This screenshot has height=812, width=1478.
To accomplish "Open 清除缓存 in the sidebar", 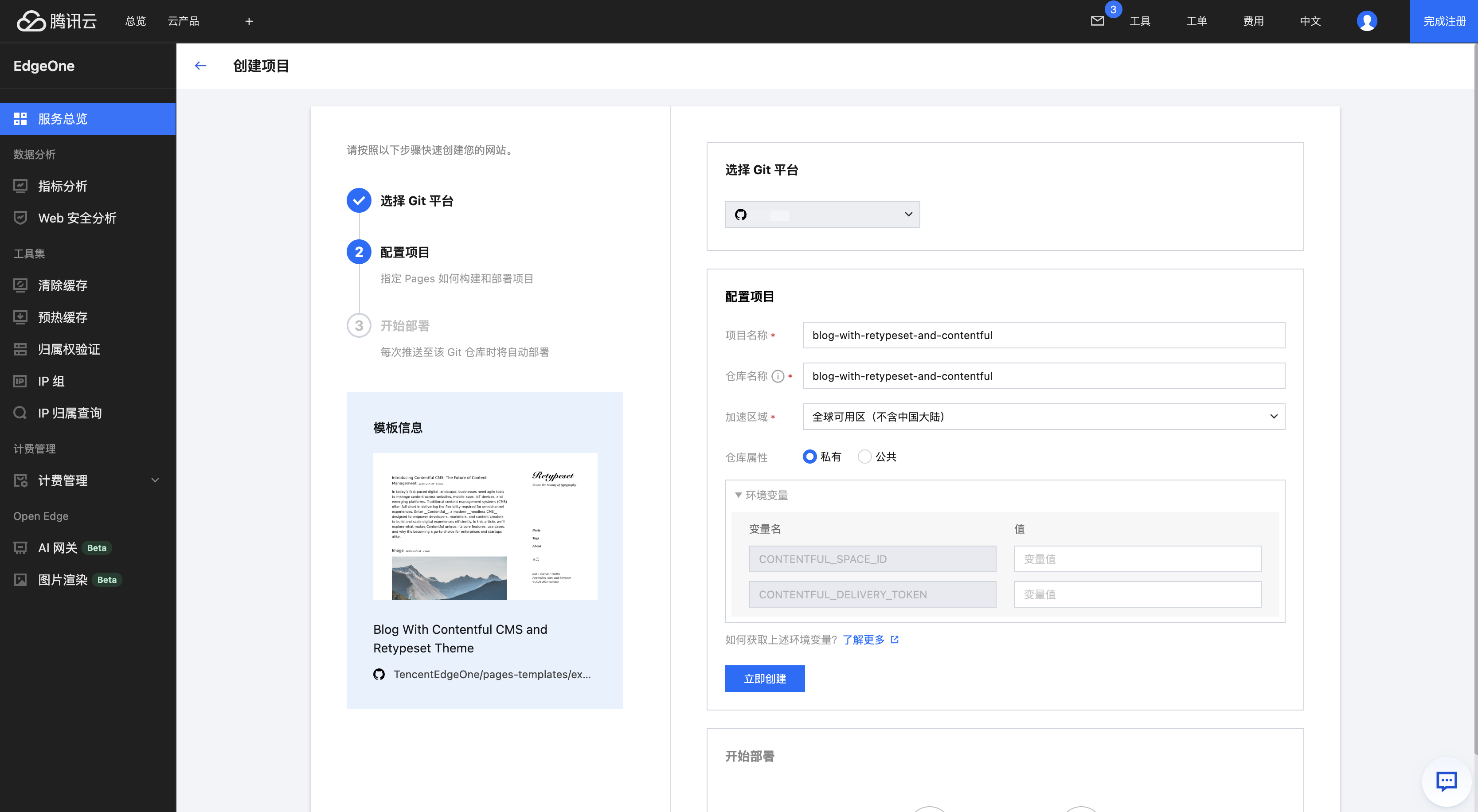I will (63, 285).
